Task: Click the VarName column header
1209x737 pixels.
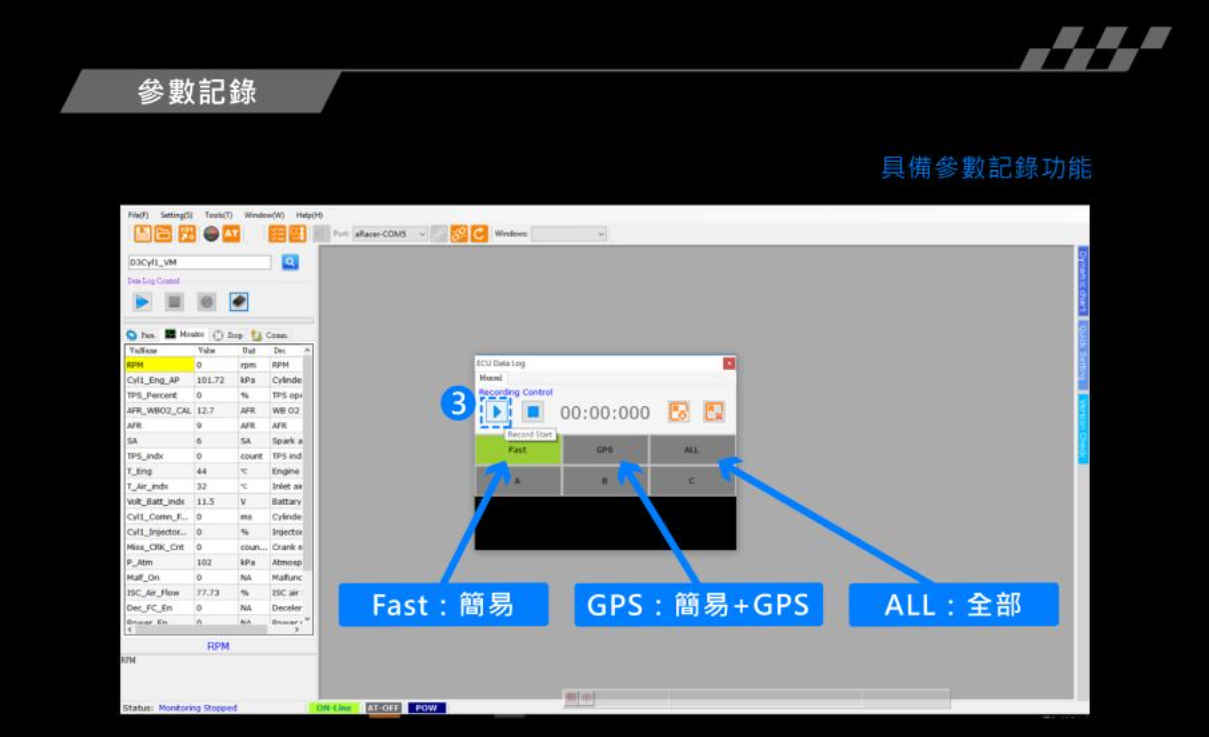Action: click(160, 351)
